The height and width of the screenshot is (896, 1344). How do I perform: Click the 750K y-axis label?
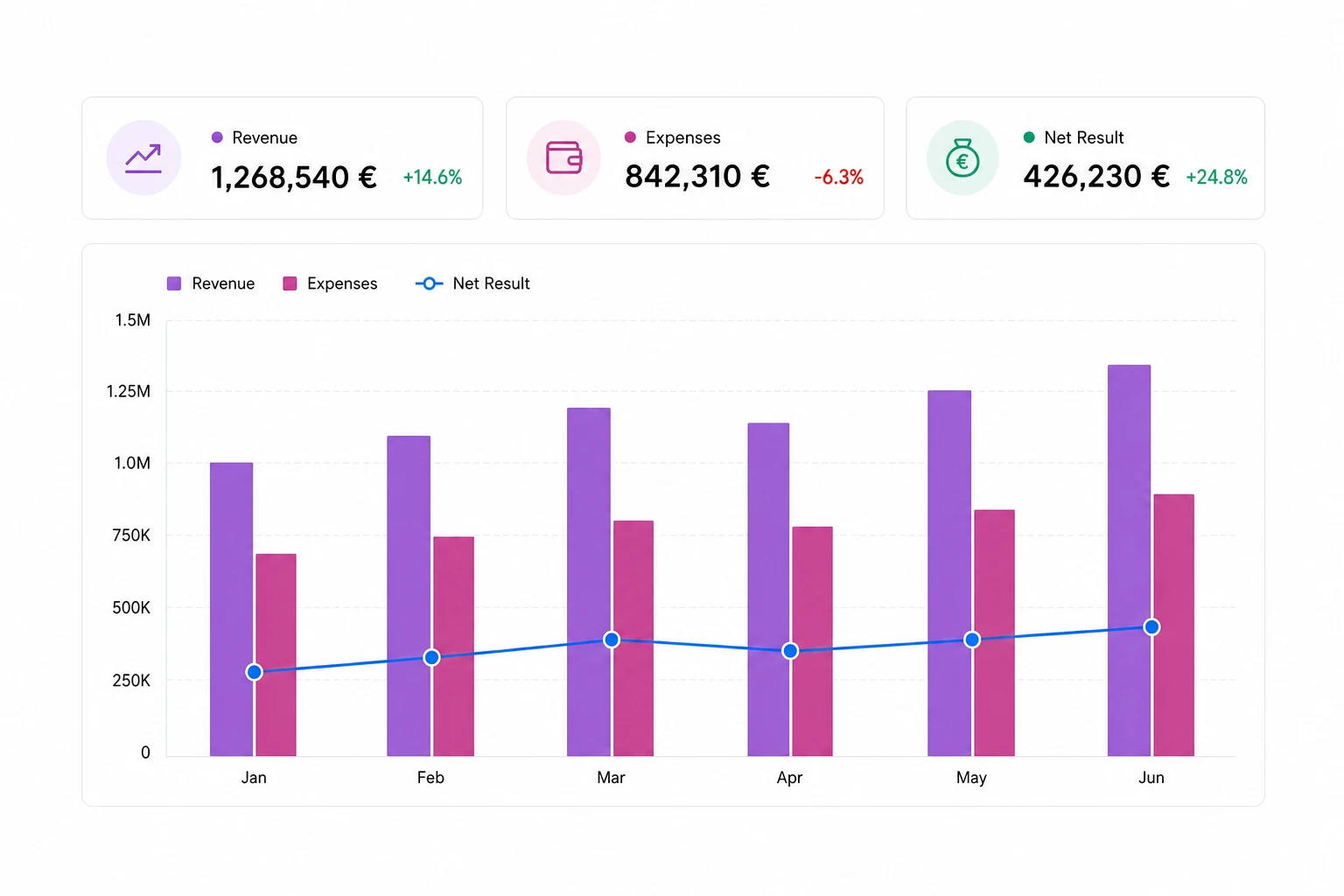click(131, 535)
